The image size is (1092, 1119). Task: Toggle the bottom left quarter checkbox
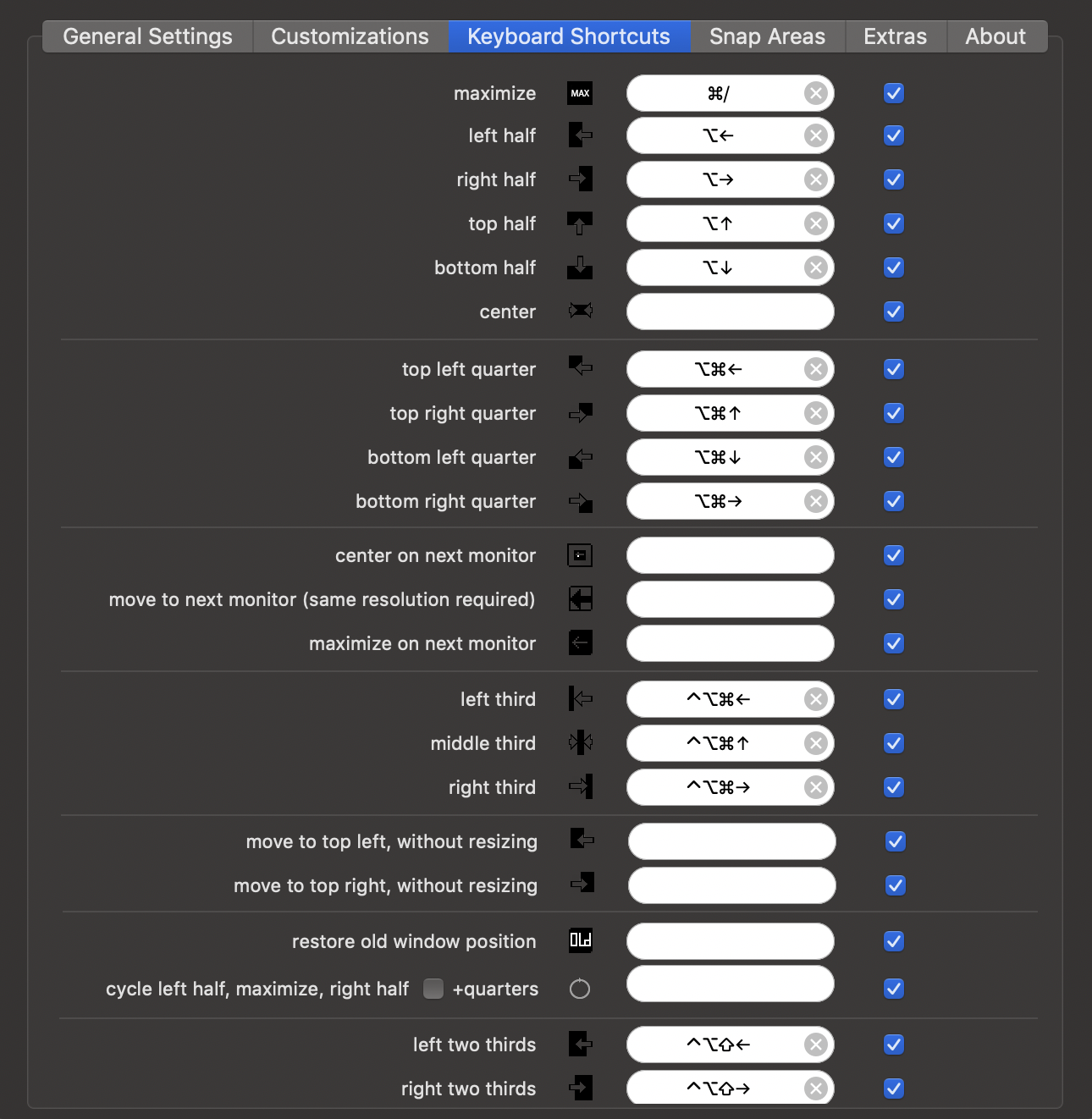coord(894,457)
